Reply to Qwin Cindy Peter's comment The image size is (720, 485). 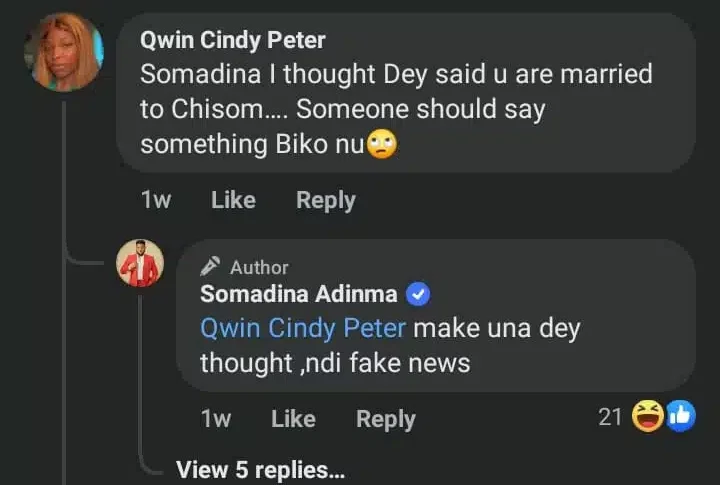(325, 200)
